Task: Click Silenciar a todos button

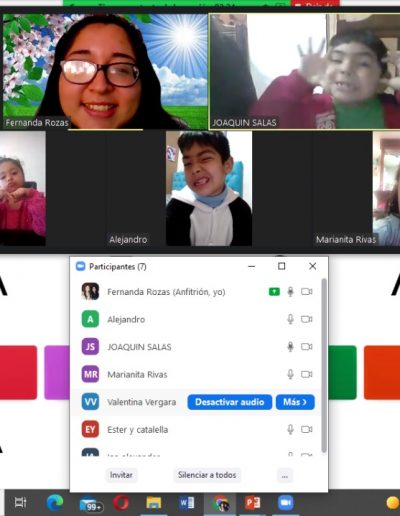Action: 207,475
